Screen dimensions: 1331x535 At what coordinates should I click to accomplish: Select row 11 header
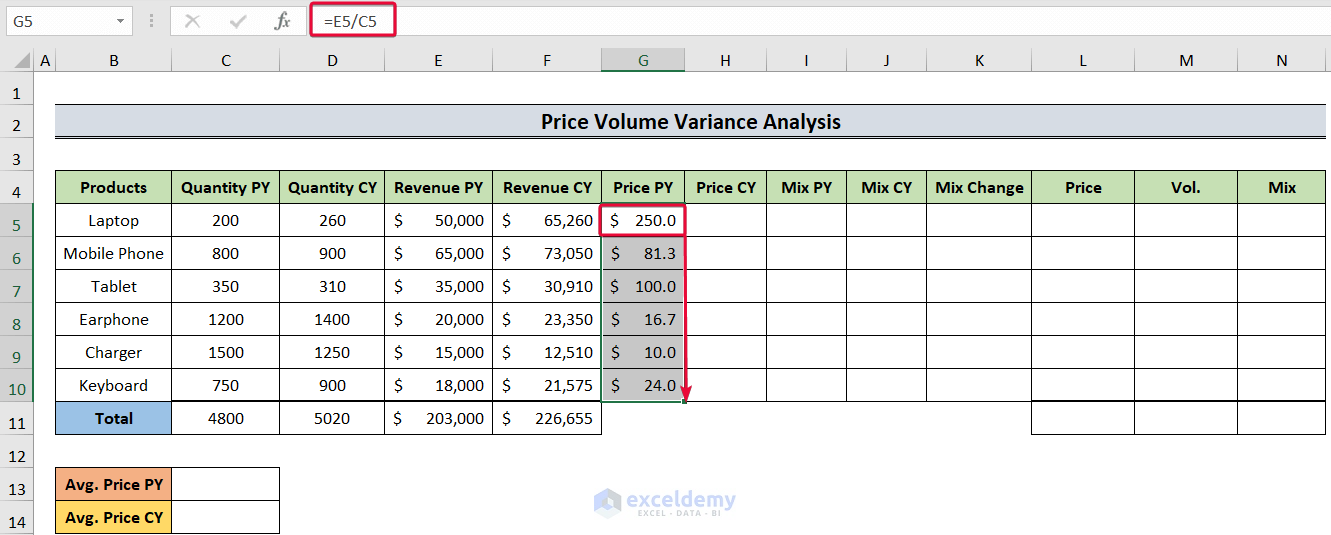[x=16, y=419]
